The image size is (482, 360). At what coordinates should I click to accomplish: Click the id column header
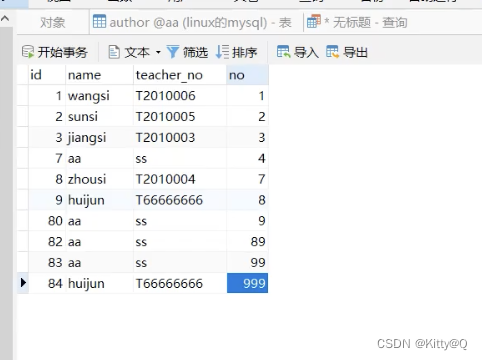click(x=47, y=75)
